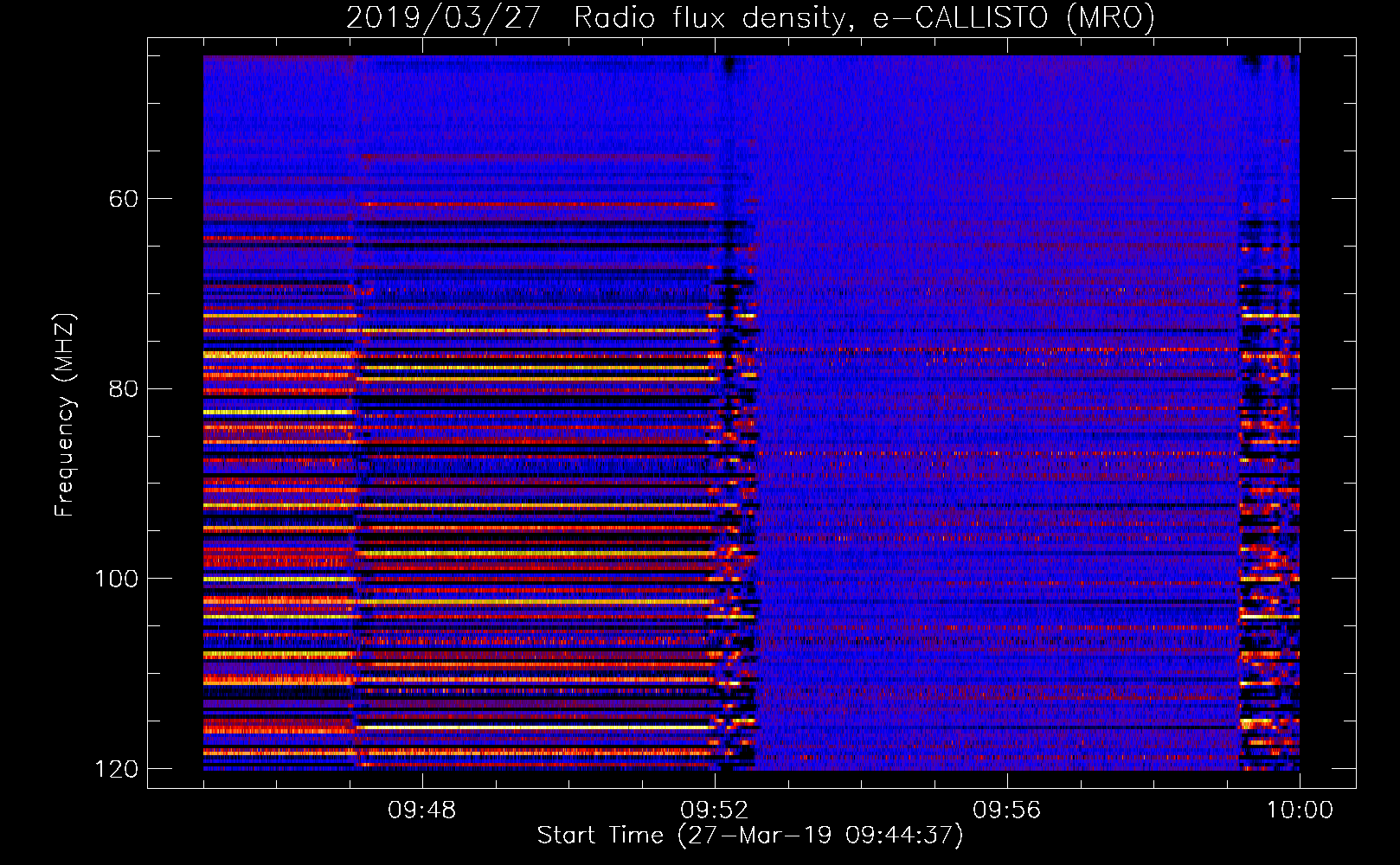Click the 100 frequency tick label
The image size is (1400, 865).
coord(116,578)
